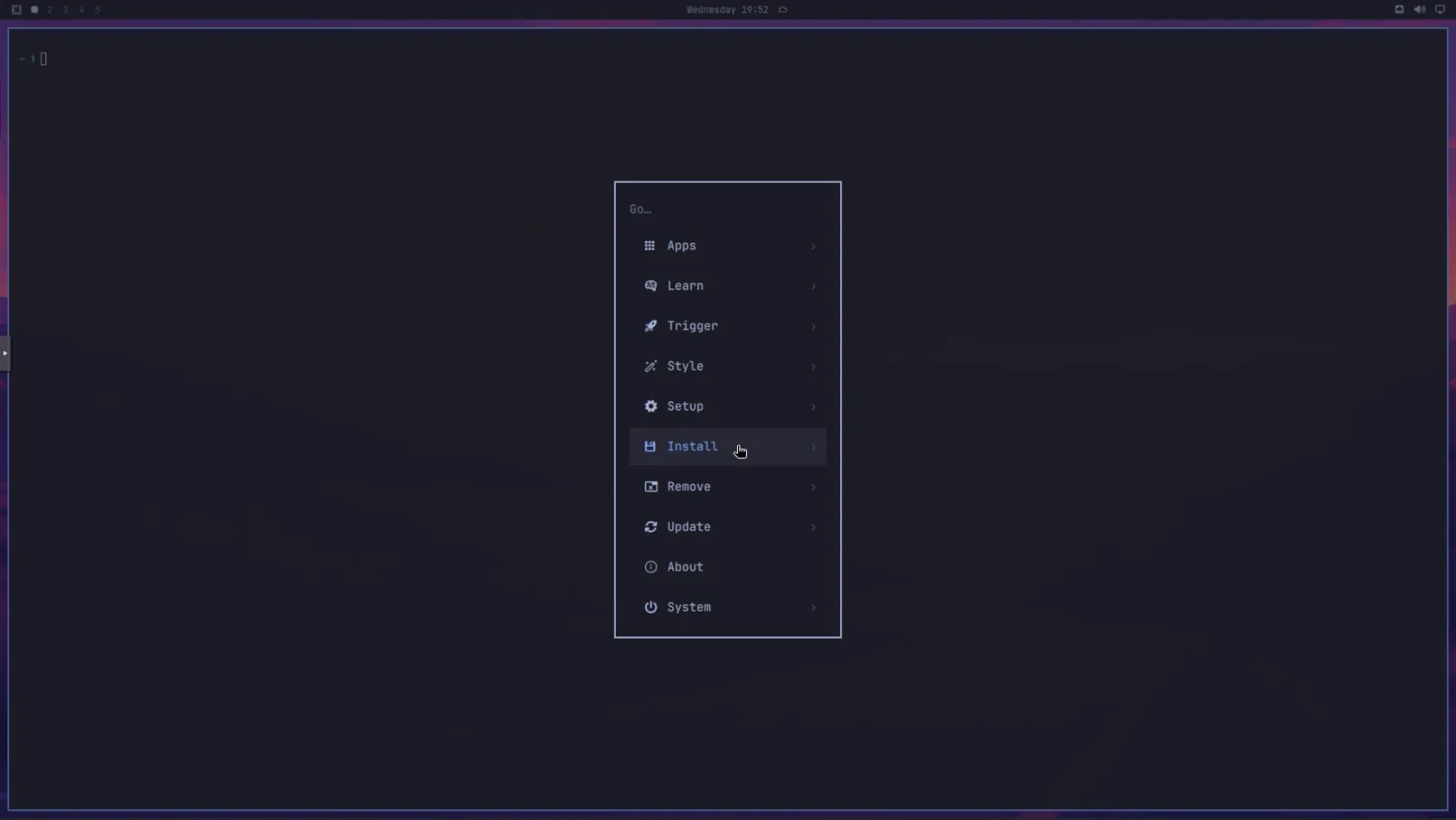Click the Apps grid icon

click(650, 246)
